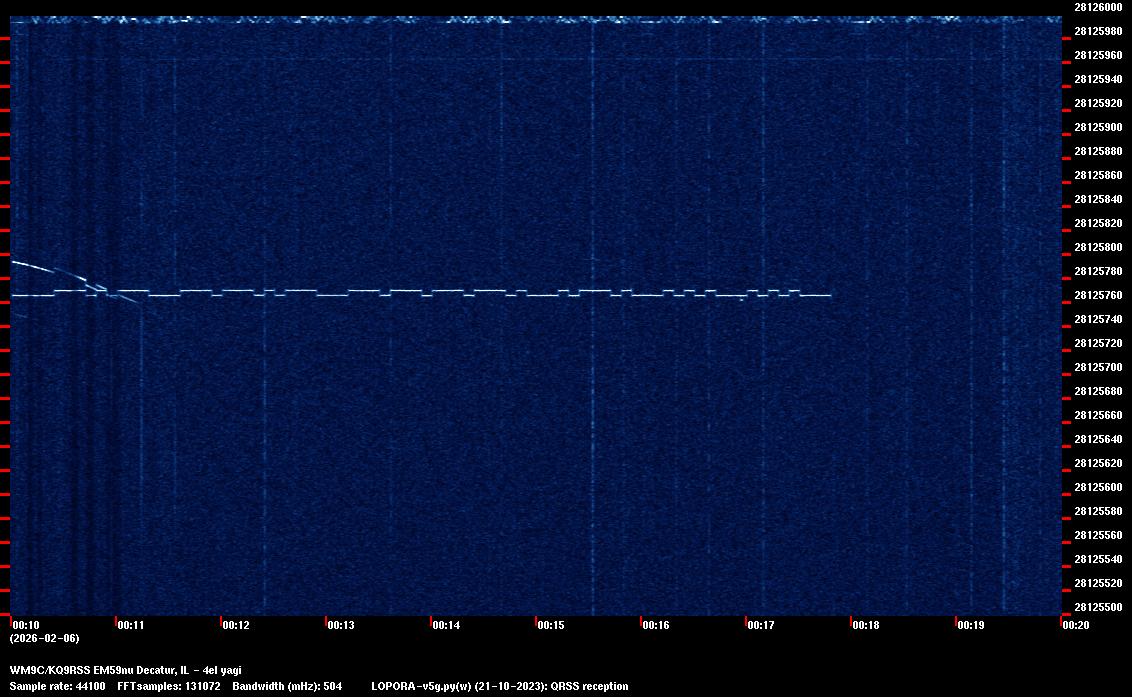Click the 28125500 frequency label
This screenshot has width=1132, height=697.
click(1097, 607)
